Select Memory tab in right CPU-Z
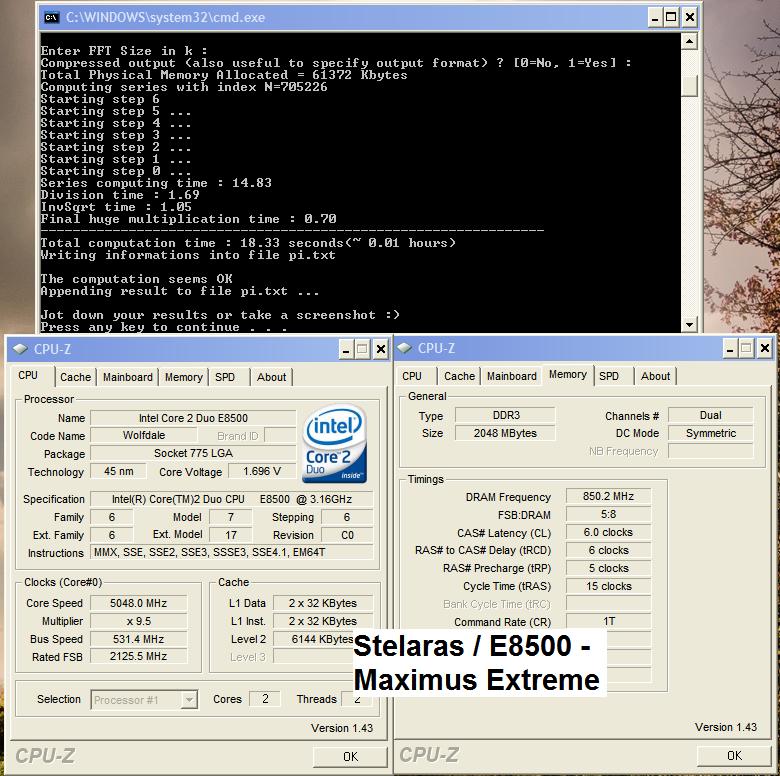780x776 pixels. click(x=568, y=375)
